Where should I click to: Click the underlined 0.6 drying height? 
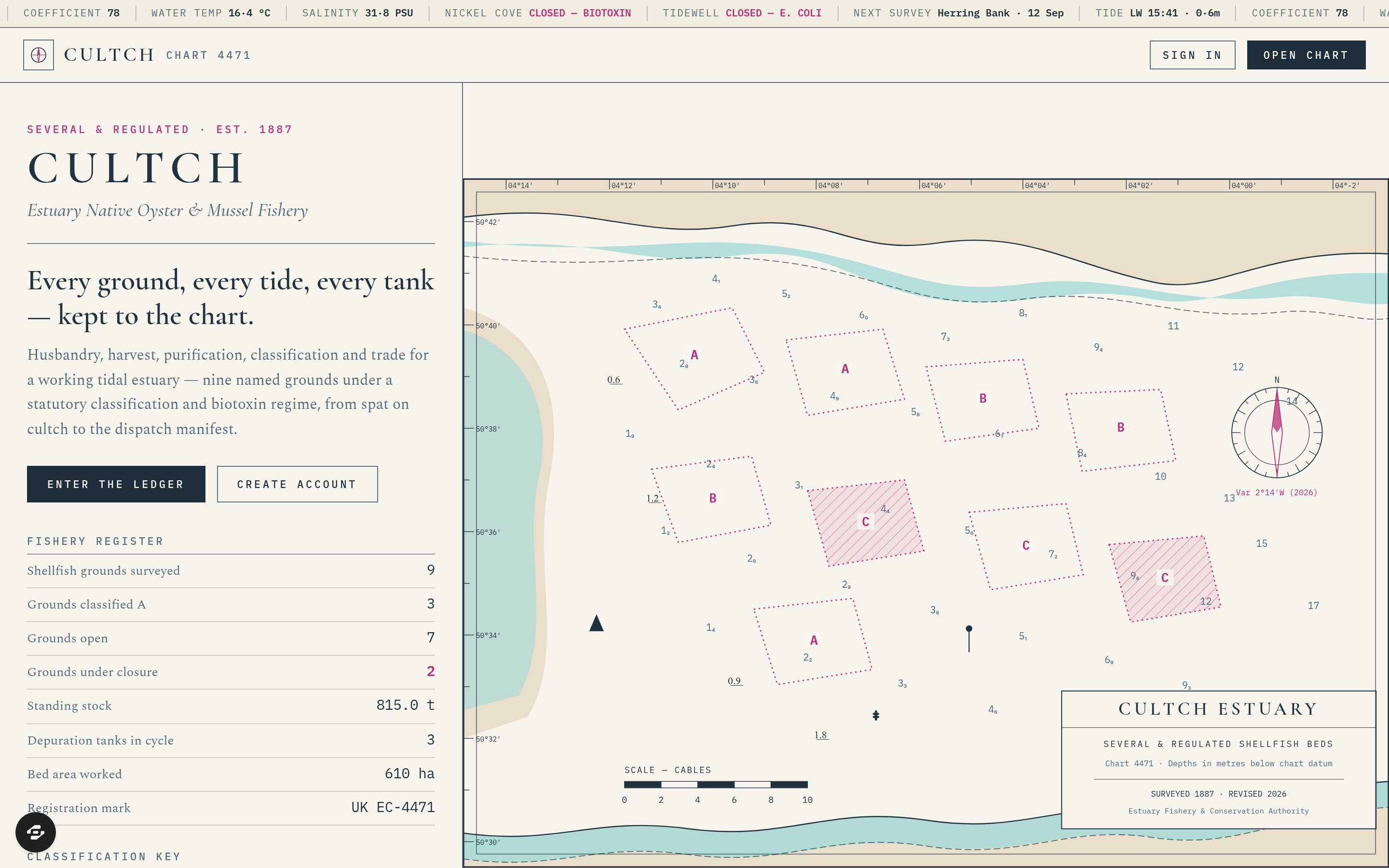614,380
